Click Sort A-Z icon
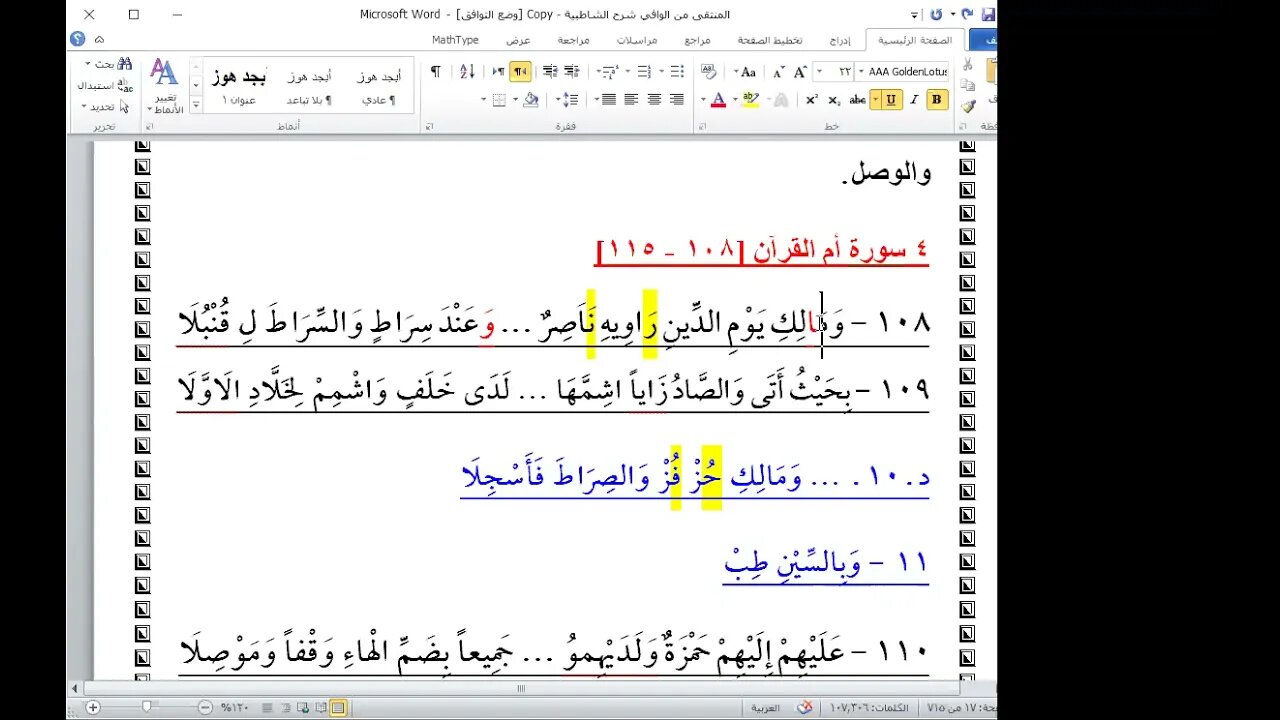The image size is (1280, 720). pyautogui.click(x=467, y=72)
